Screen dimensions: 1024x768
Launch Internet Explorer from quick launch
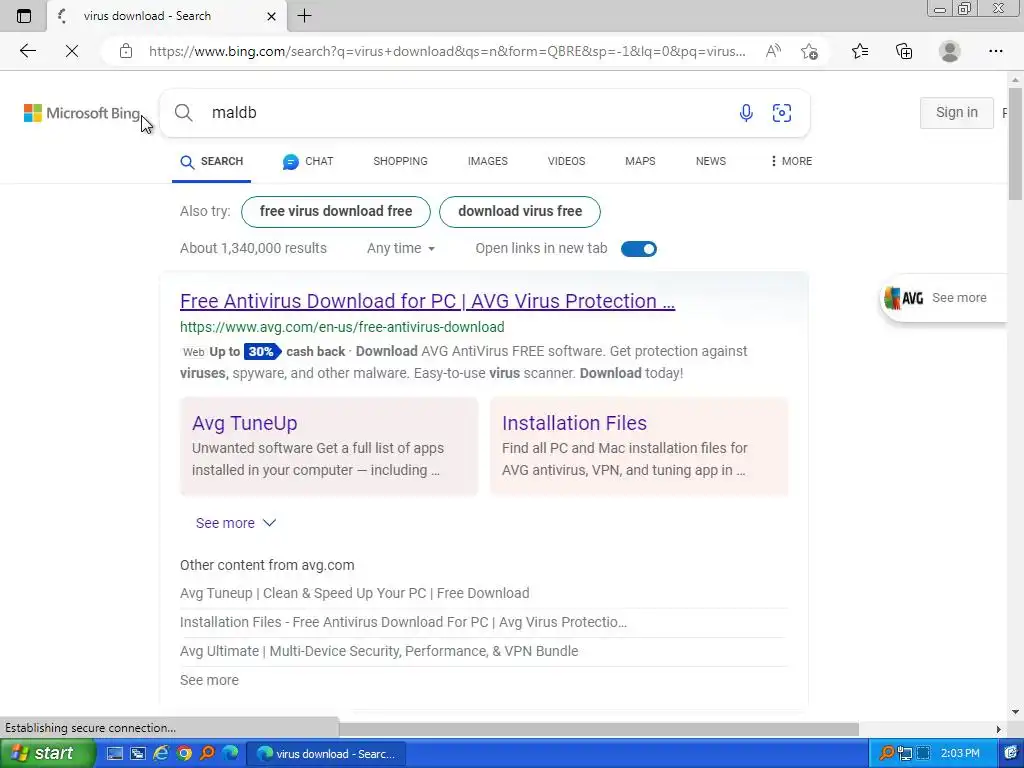coord(161,754)
